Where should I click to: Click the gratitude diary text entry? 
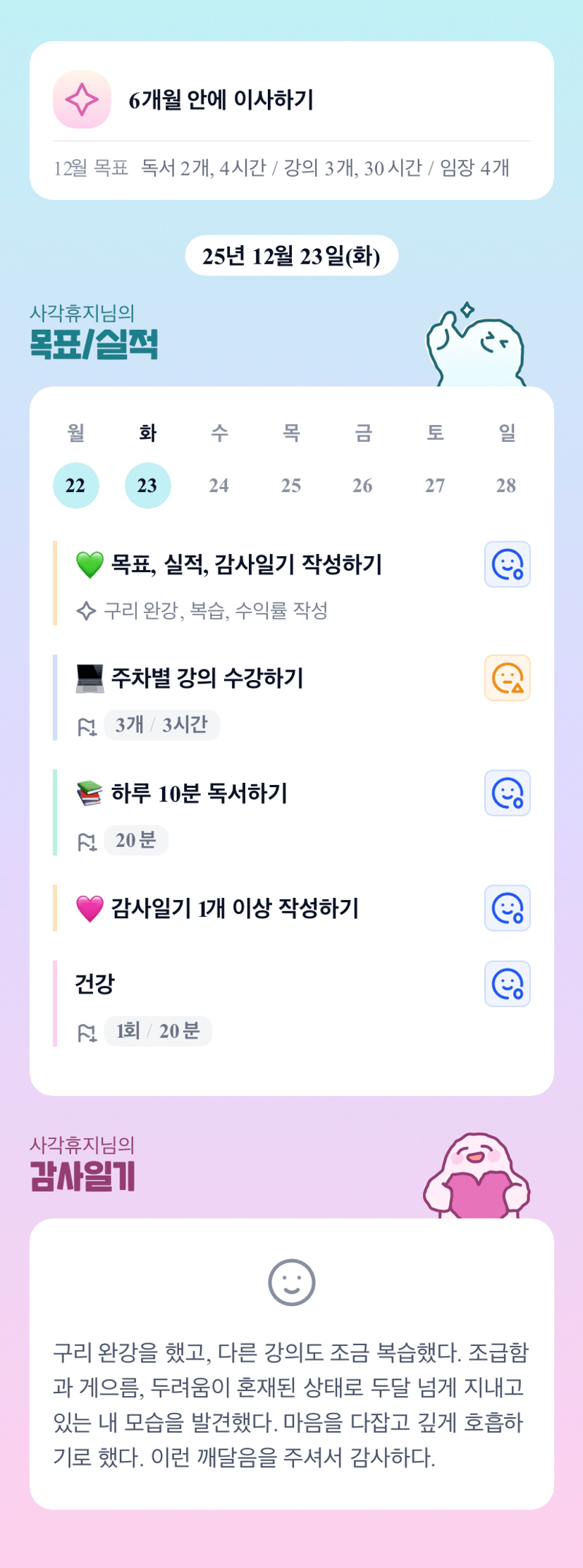[291, 1405]
